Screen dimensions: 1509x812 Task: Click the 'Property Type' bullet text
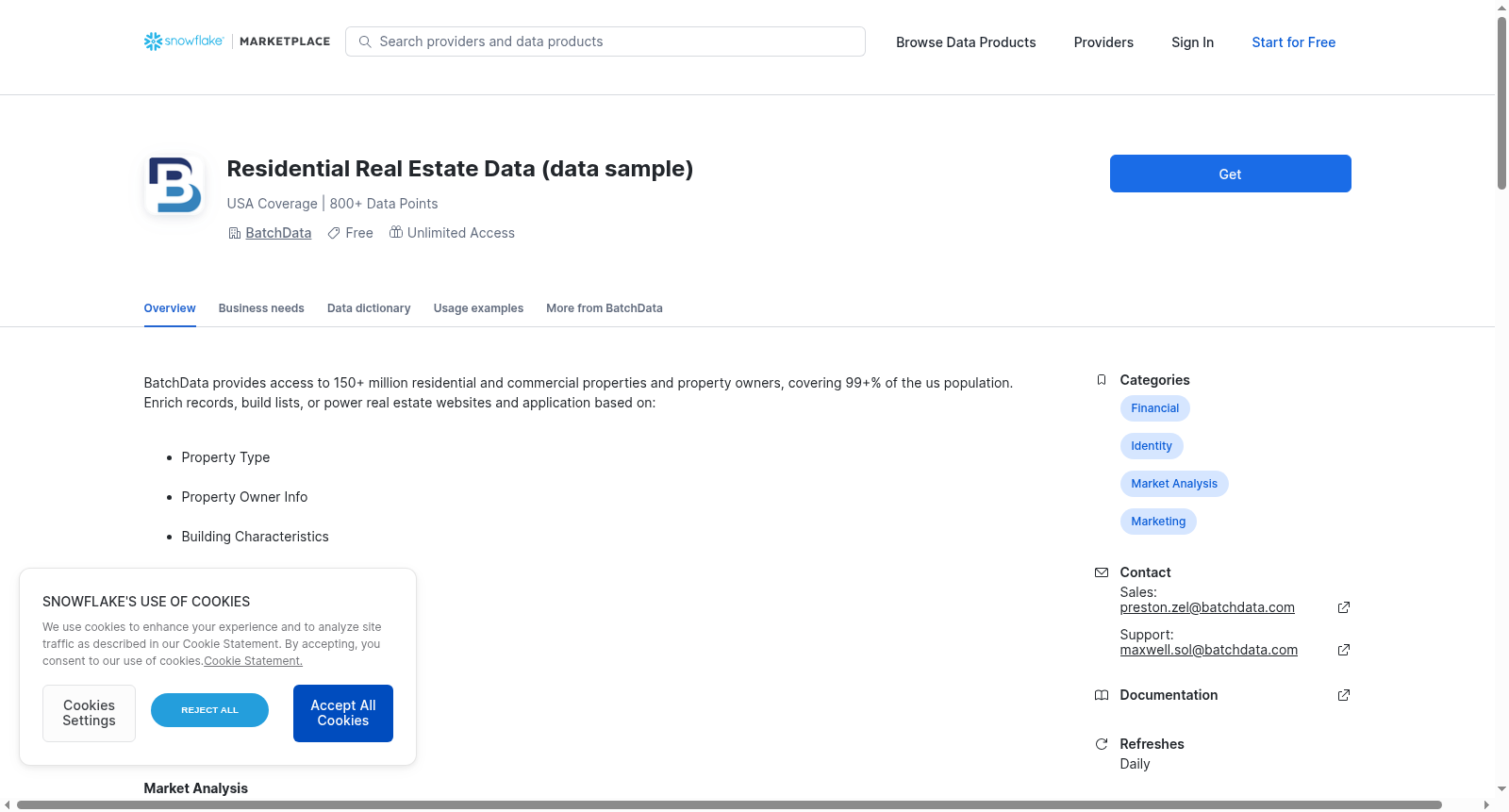coord(225,457)
